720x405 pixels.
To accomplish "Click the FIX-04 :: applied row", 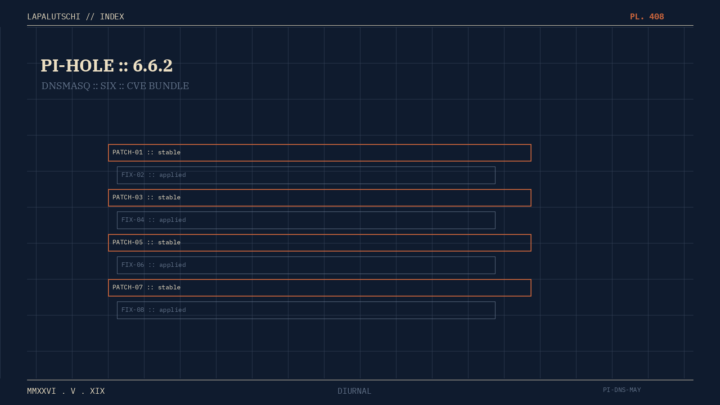I will pyautogui.click(x=306, y=220).
